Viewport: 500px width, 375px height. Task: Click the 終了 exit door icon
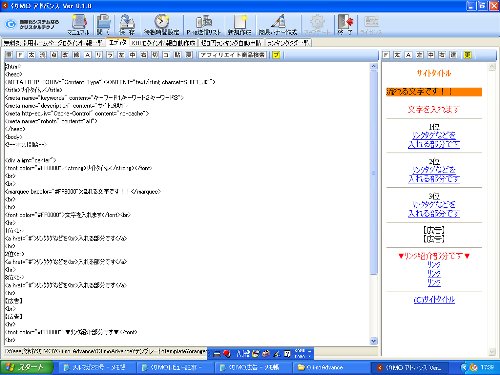coord(345,24)
